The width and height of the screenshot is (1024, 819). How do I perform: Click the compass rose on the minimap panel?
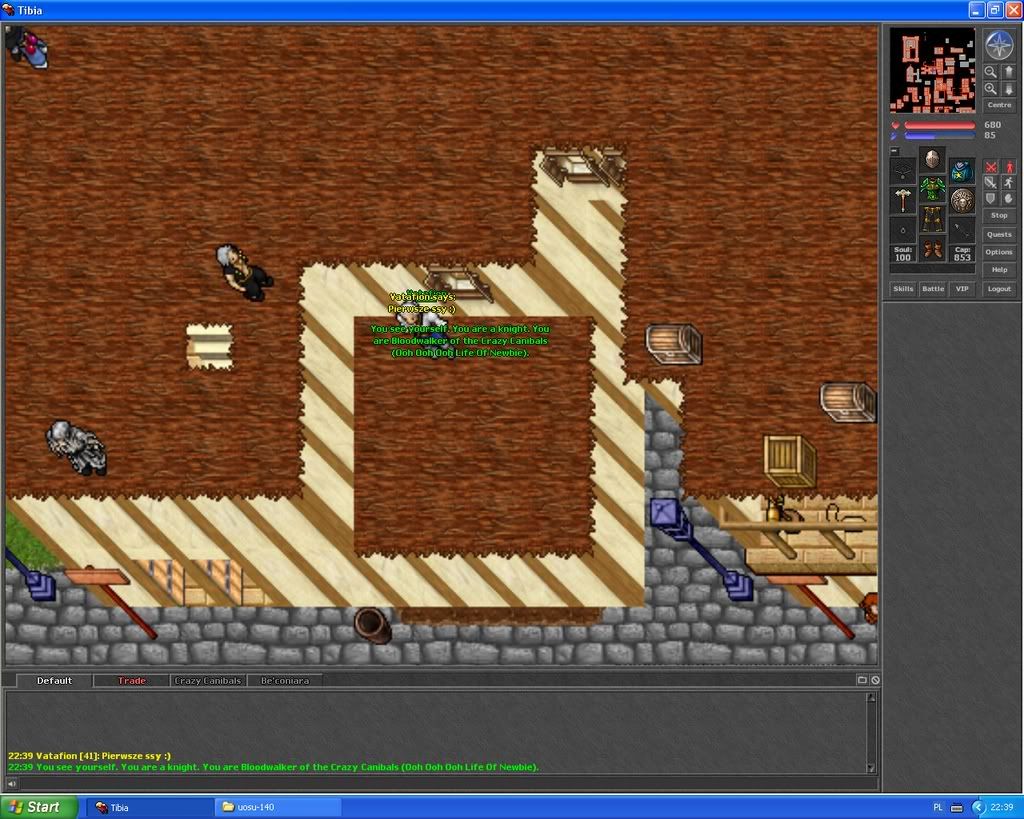(x=999, y=44)
